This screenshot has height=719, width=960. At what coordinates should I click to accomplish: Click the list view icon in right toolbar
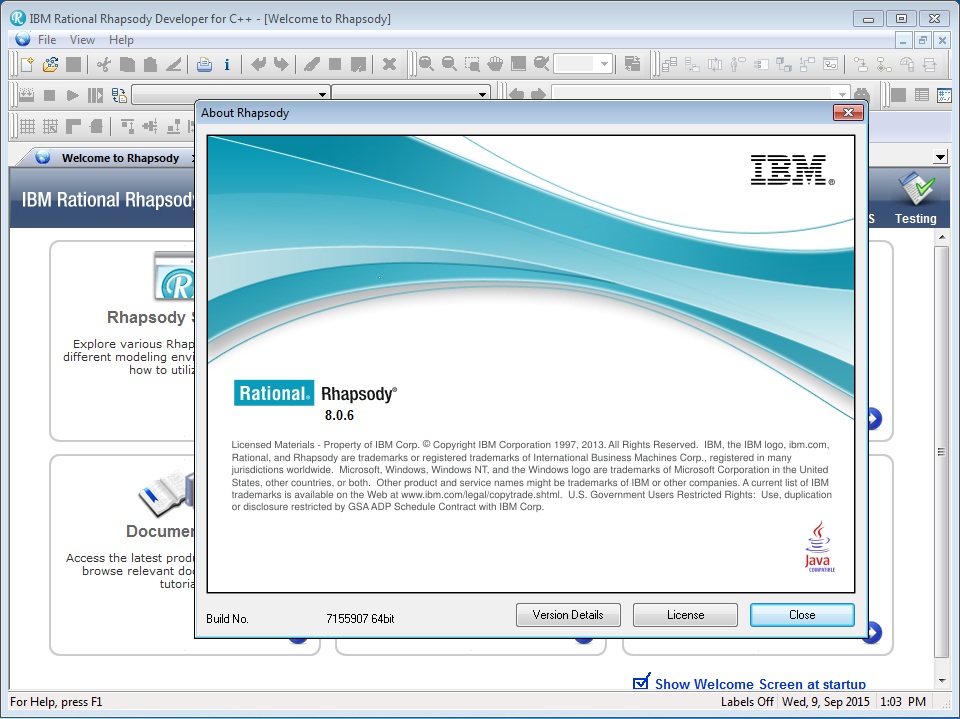921,95
